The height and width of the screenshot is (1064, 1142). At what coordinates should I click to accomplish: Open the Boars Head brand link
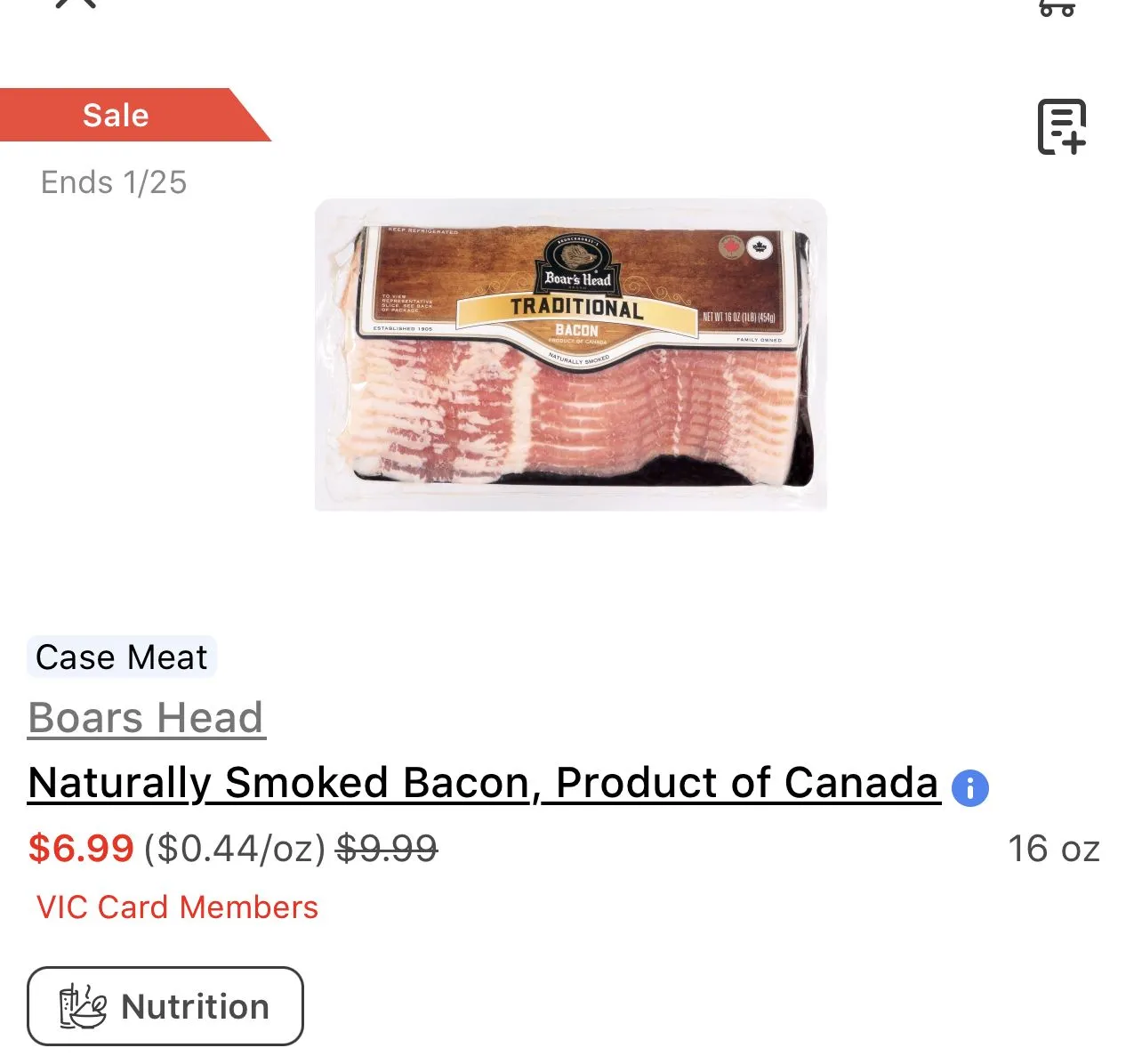coord(146,718)
